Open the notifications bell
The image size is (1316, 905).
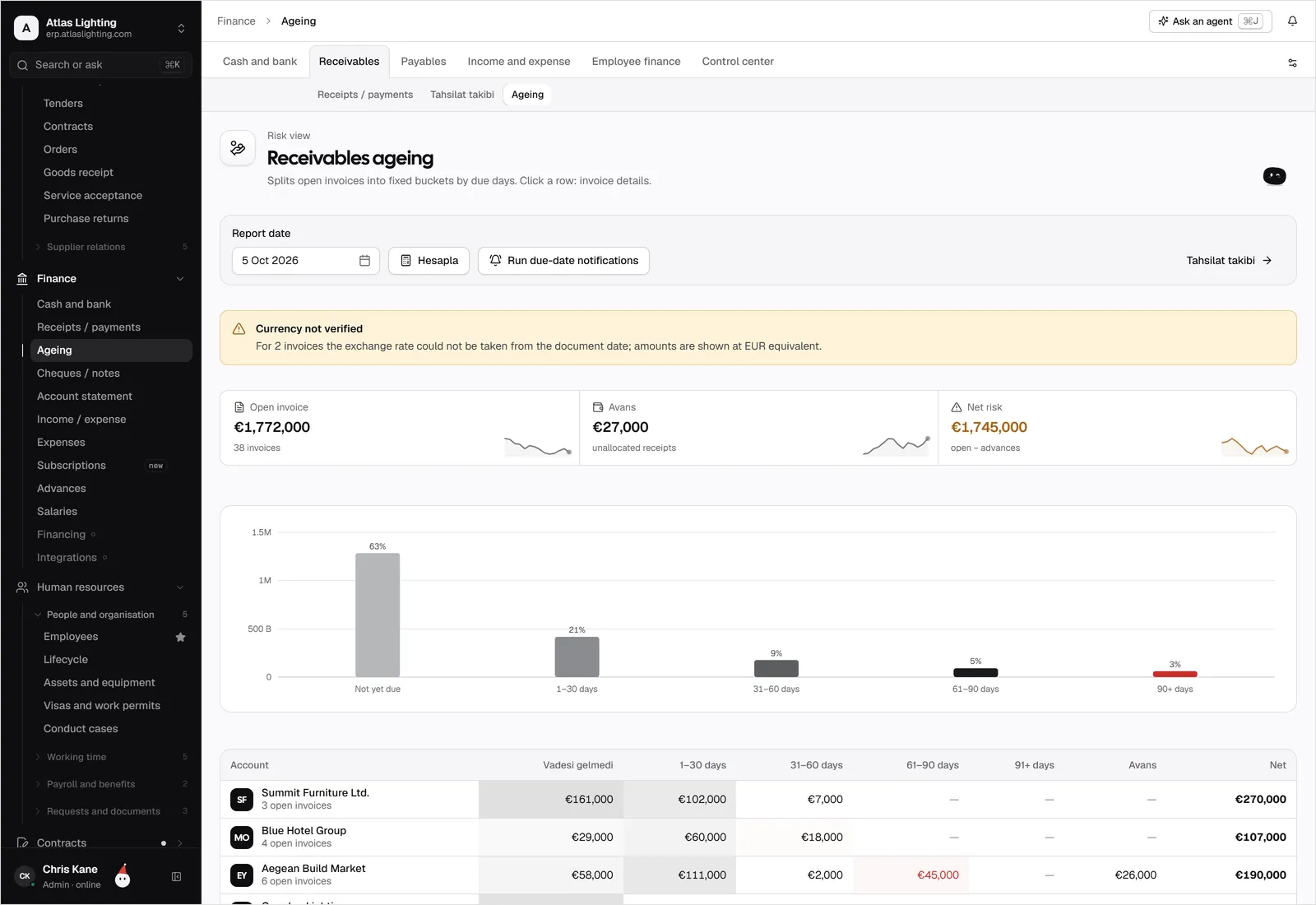tap(1292, 21)
